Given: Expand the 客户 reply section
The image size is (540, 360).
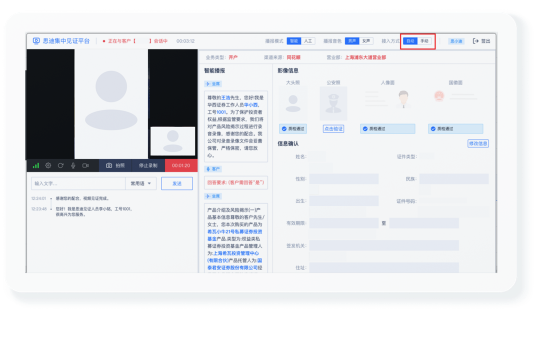Looking at the screenshot, I should [x=213, y=169].
